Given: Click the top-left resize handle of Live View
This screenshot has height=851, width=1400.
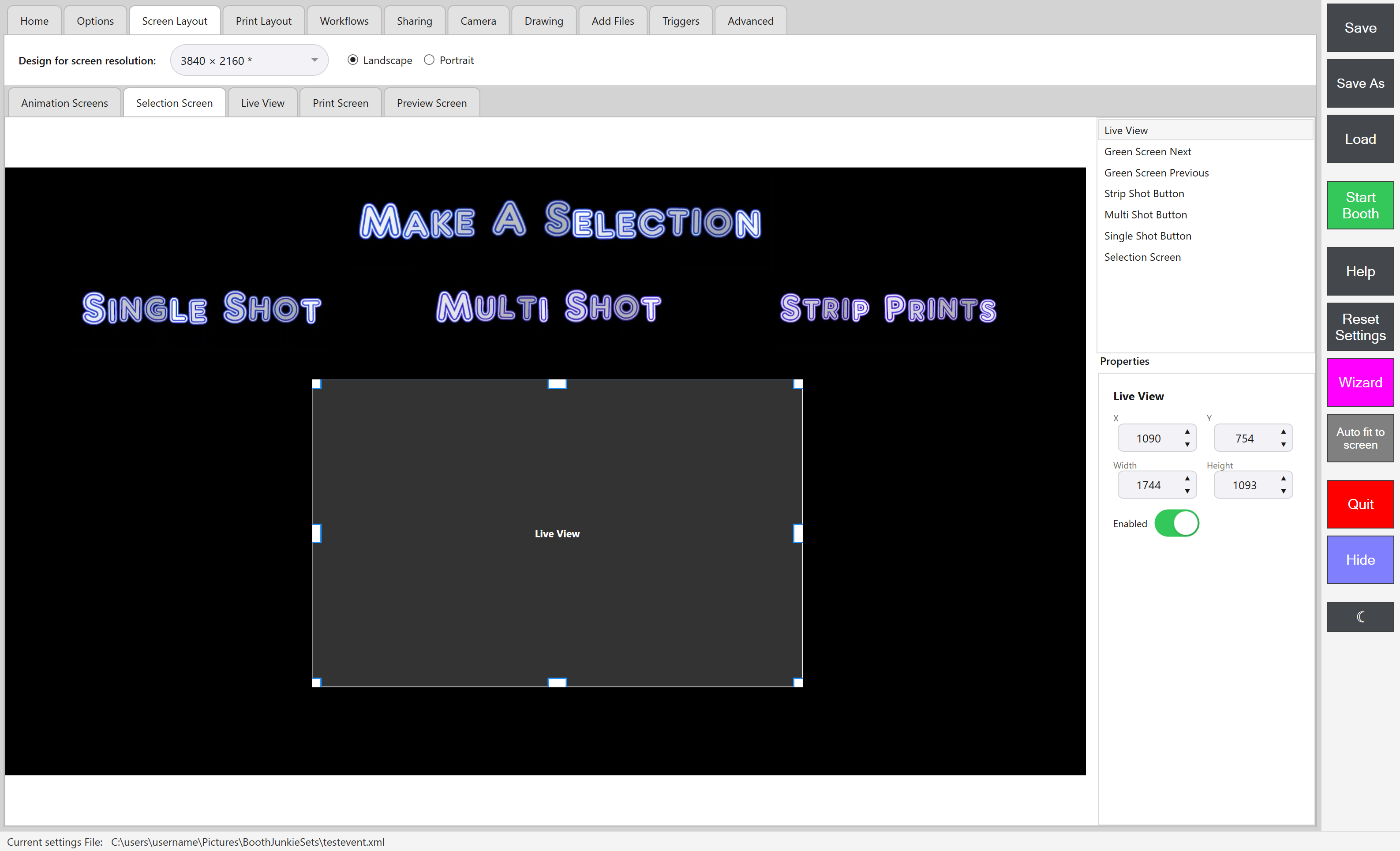Looking at the screenshot, I should tap(316, 384).
